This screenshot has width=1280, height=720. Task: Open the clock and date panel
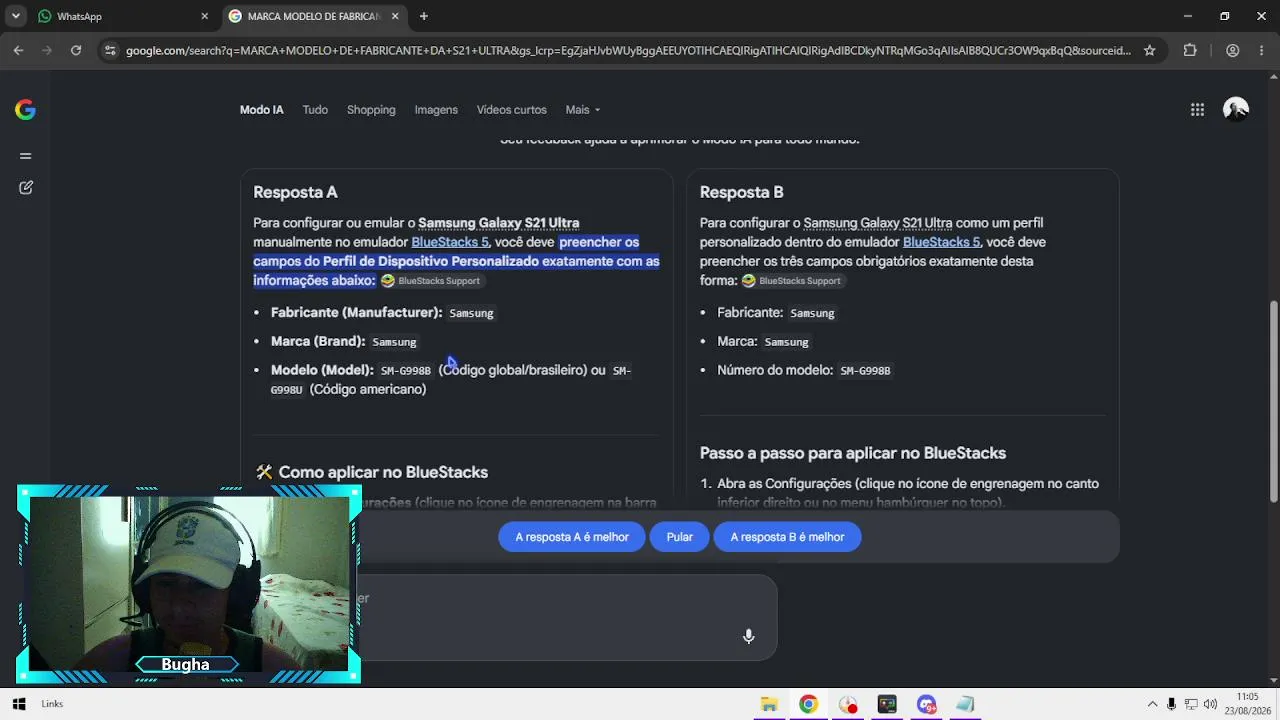click(1247, 704)
